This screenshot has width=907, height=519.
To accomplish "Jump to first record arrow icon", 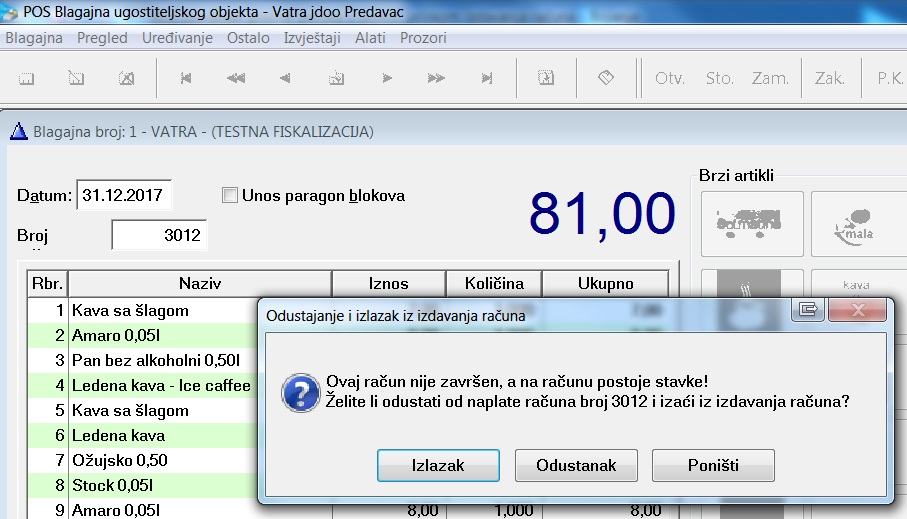I will pos(186,78).
